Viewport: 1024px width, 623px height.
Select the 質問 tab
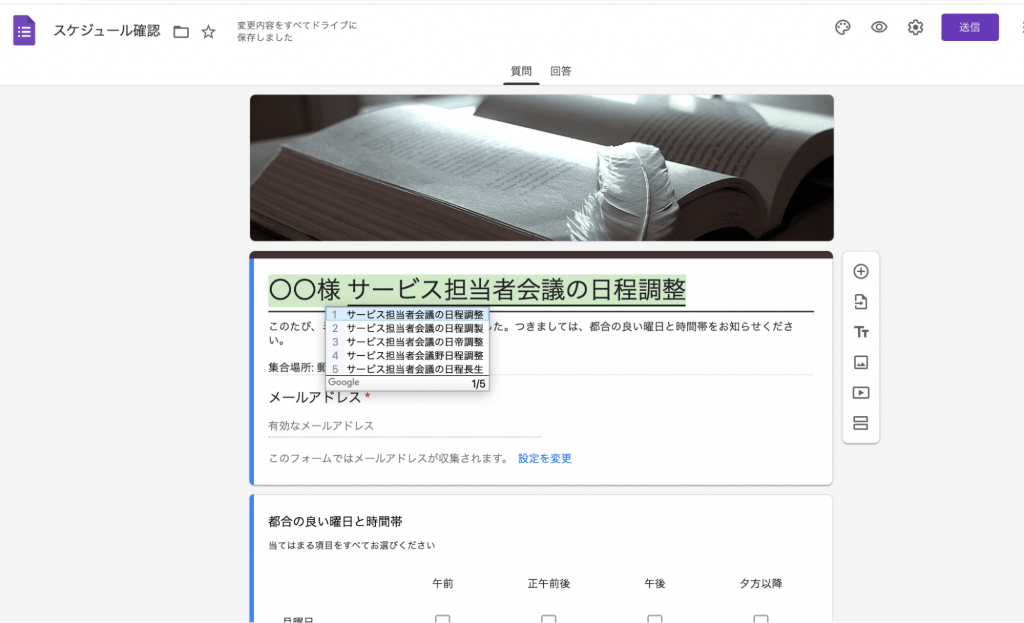tap(521, 71)
